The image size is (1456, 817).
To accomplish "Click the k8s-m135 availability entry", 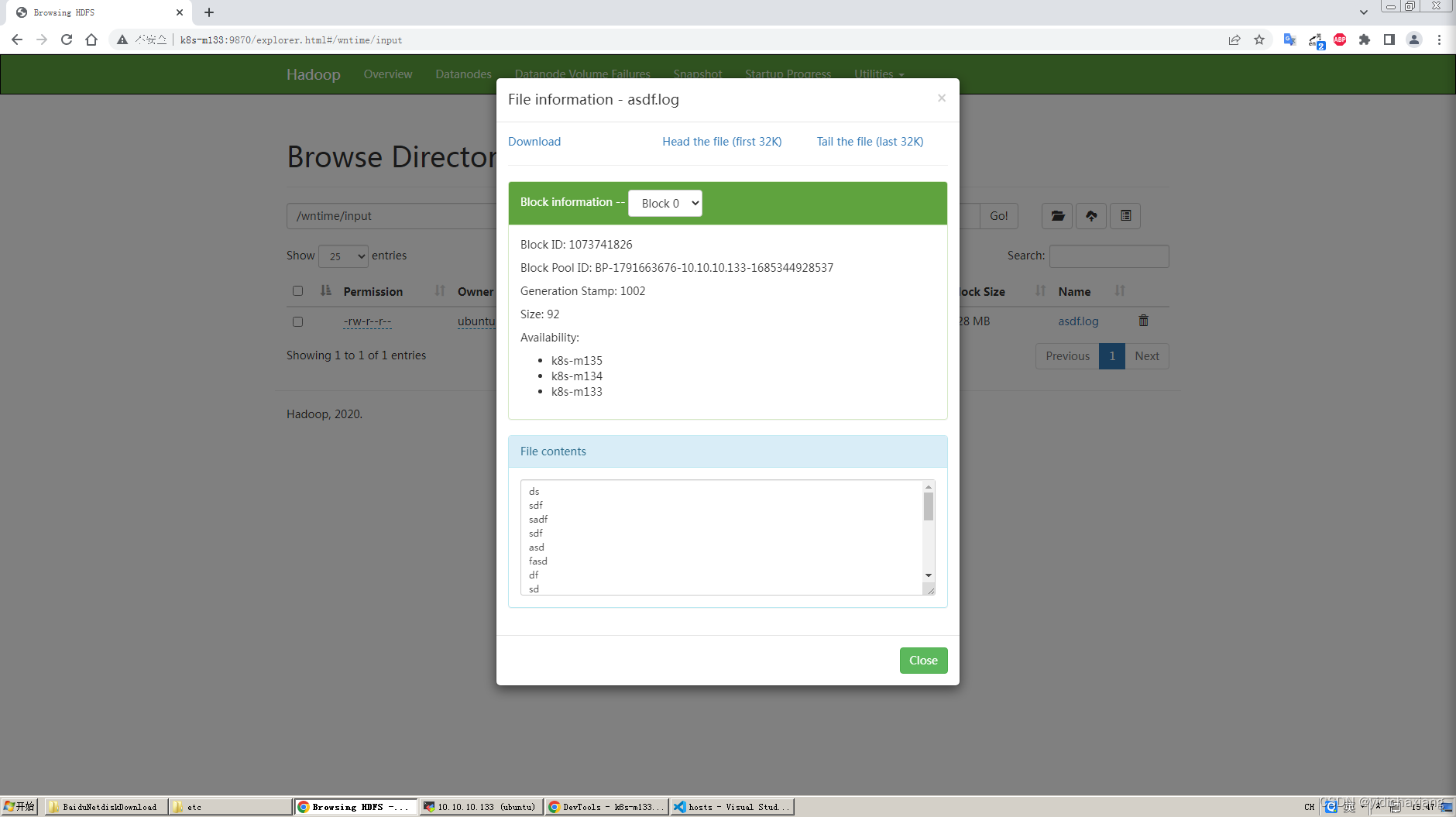I will (577, 361).
